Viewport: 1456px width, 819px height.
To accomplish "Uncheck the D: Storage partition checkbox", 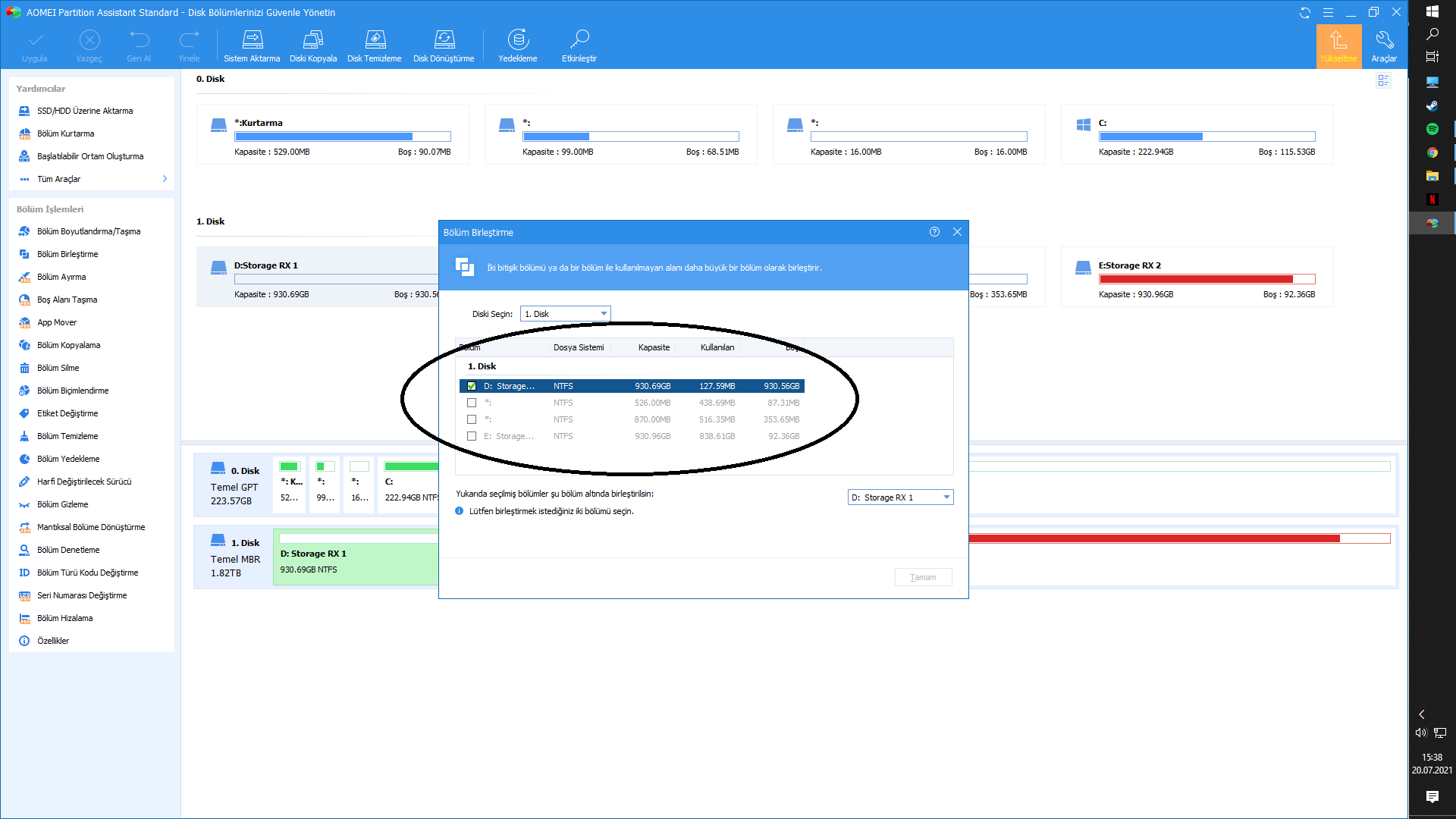I will [x=472, y=386].
